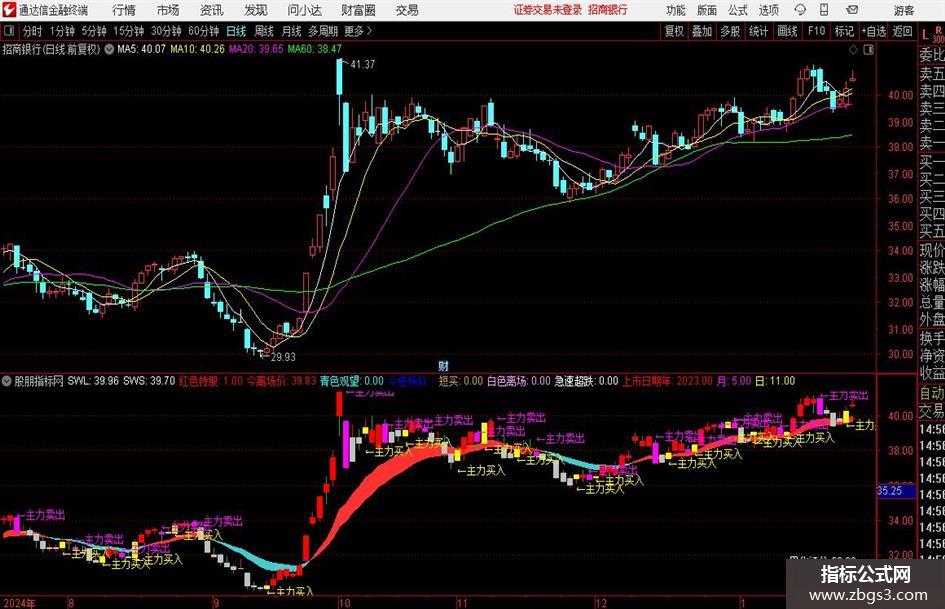Open the 公式 menu
The width and height of the screenshot is (945, 609).
click(x=738, y=10)
